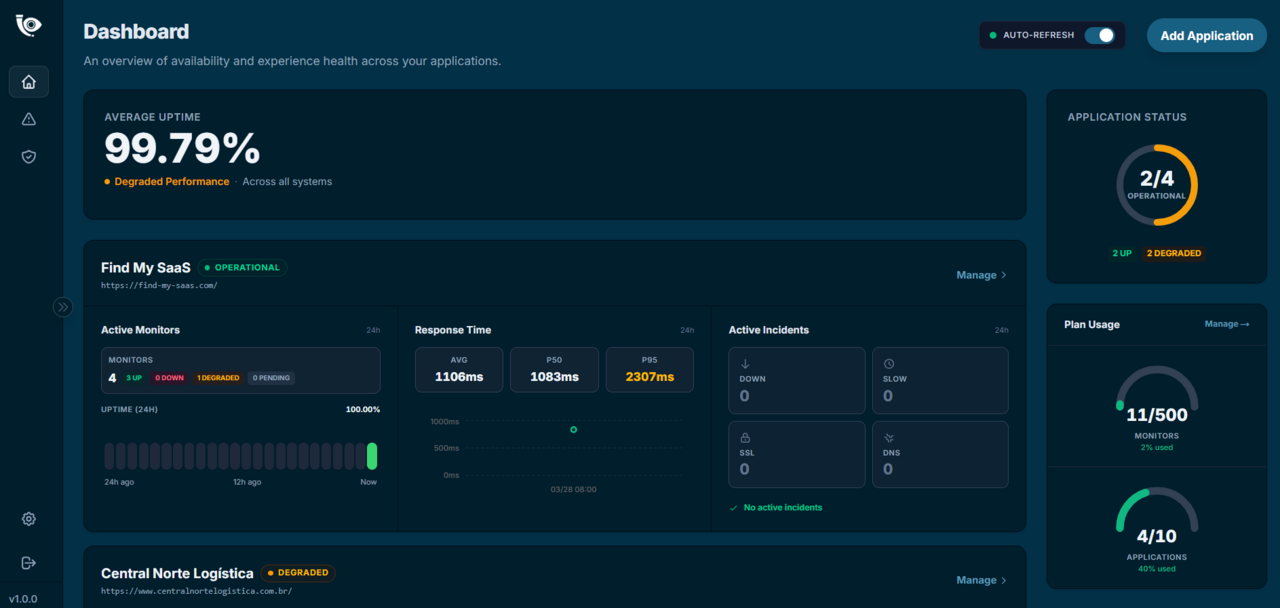
Task: Click the logout icon in sidebar
Action: [29, 563]
